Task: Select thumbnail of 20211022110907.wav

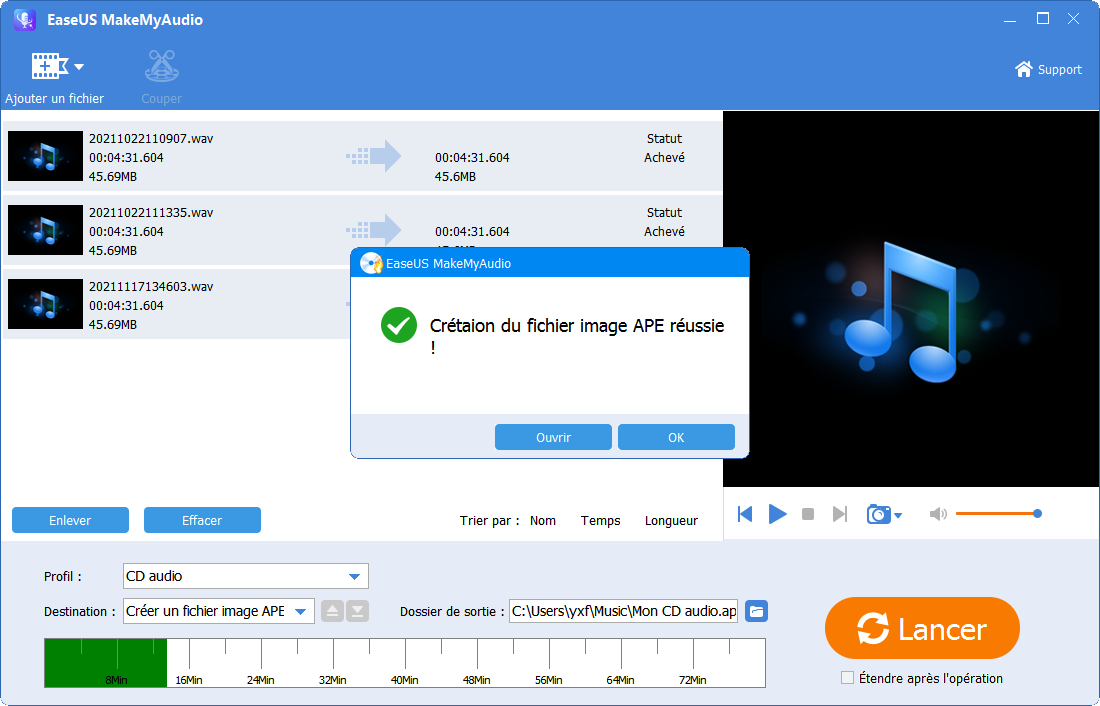Action: tap(46, 156)
